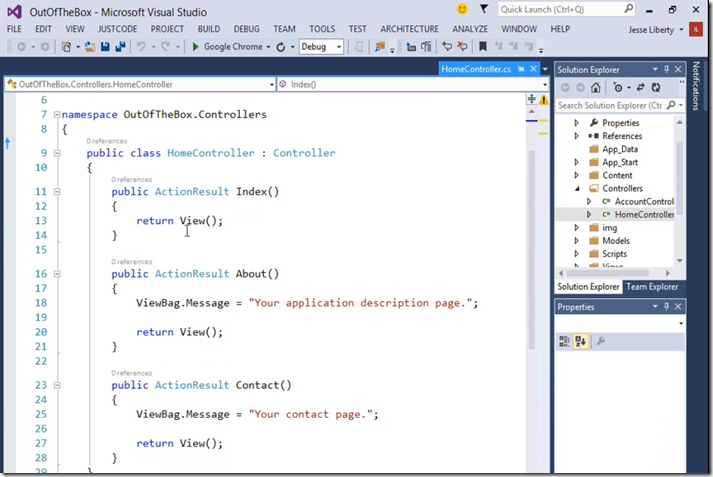This screenshot has width=713, height=477.
Task: Click the Alphabetical sort icon in Properties
Action: tap(580, 341)
